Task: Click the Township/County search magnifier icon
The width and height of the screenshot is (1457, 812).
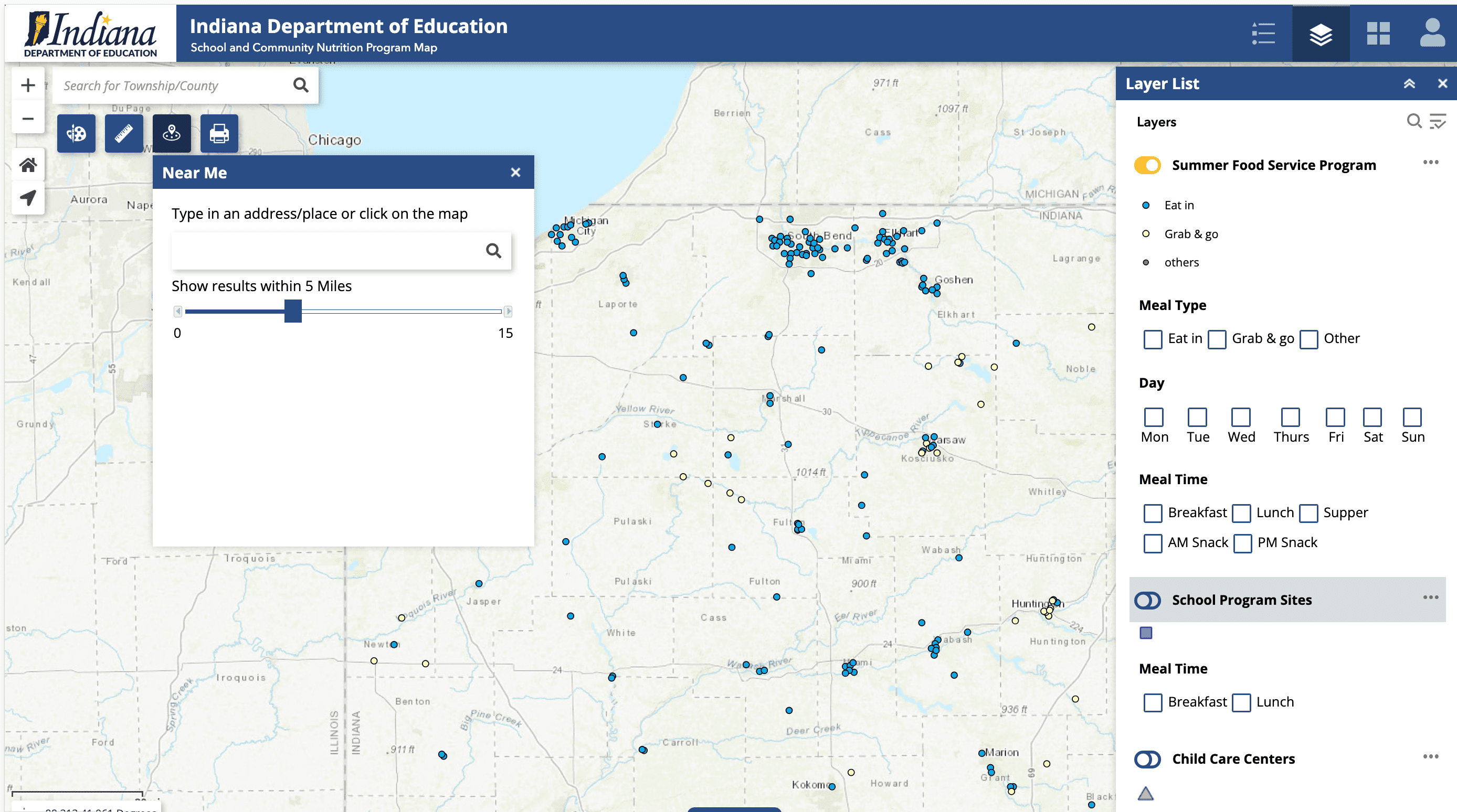Action: tap(301, 86)
